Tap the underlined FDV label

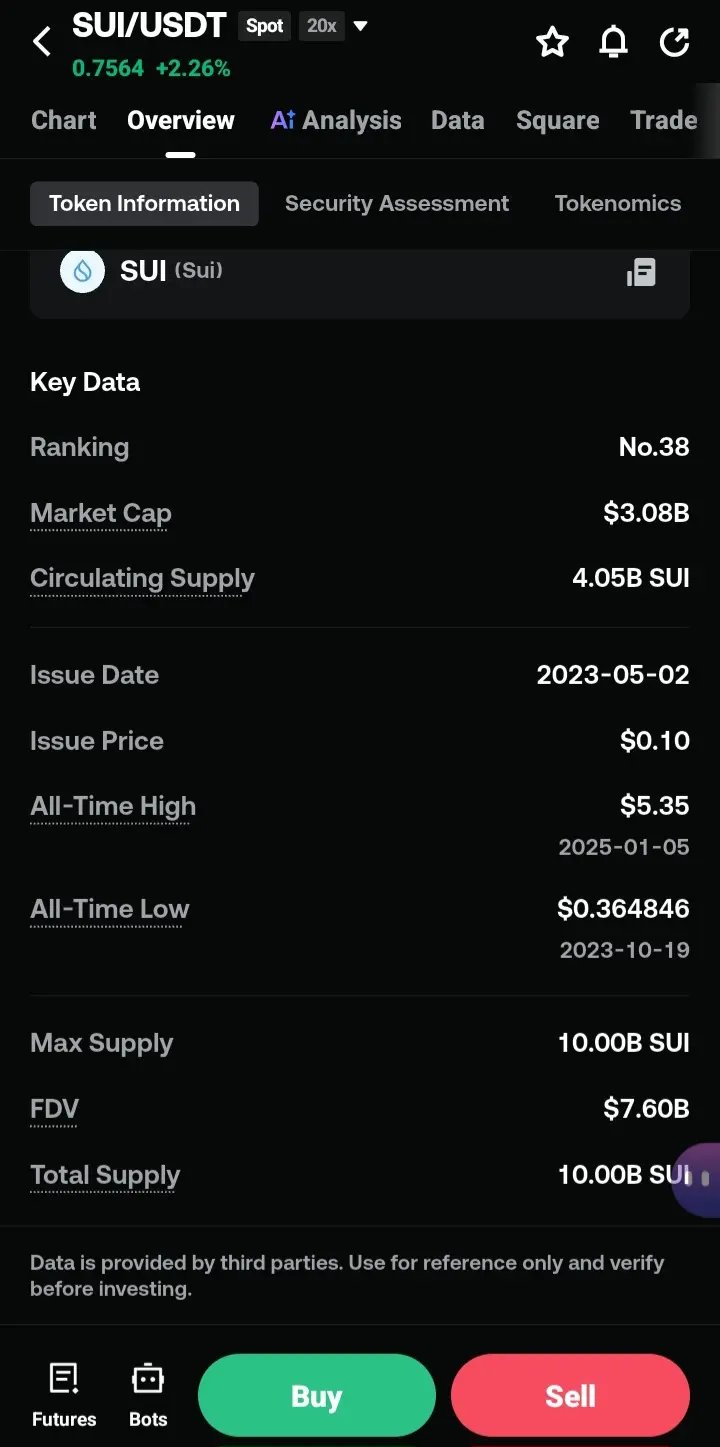[54, 1109]
